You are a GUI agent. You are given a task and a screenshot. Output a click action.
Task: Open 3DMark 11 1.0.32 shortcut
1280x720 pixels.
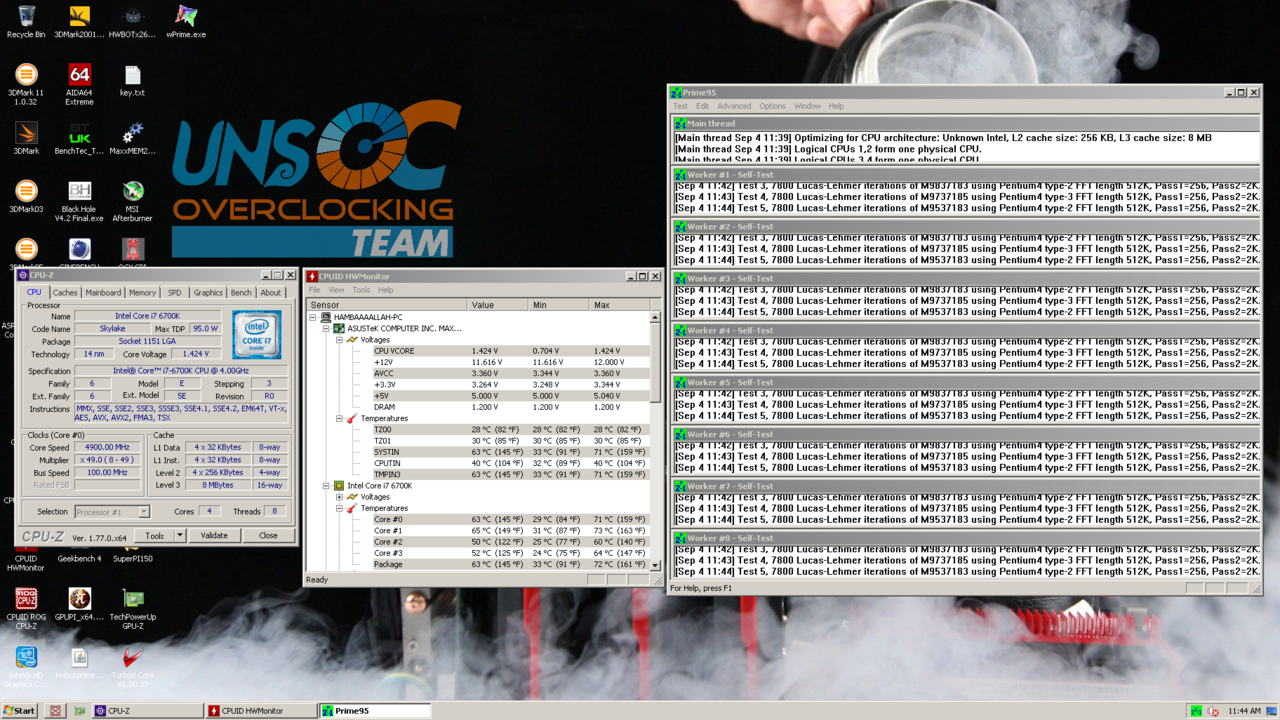[x=26, y=84]
